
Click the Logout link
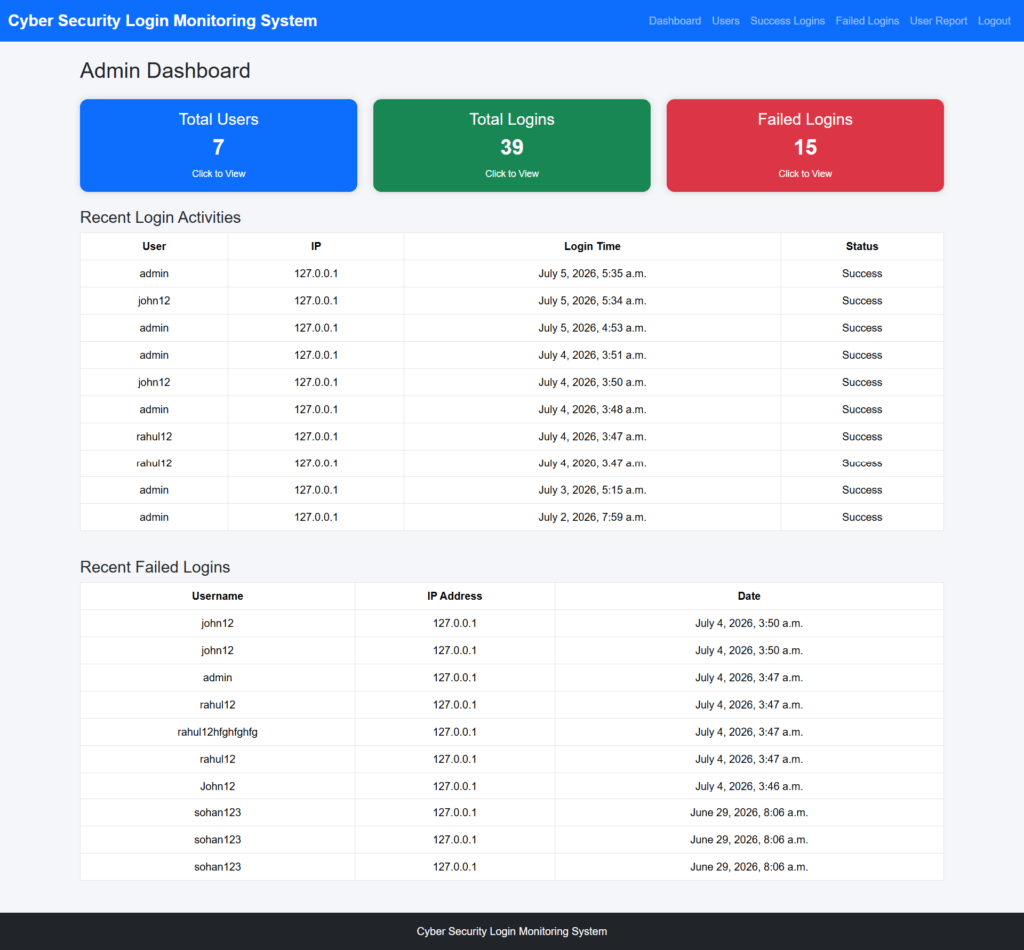pyautogui.click(x=994, y=21)
